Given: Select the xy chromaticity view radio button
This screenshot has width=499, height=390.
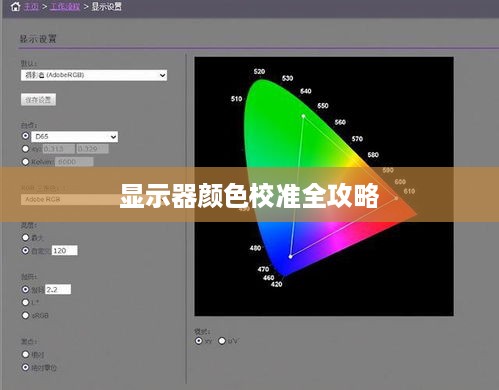Looking at the screenshot, I should tap(199, 341).
